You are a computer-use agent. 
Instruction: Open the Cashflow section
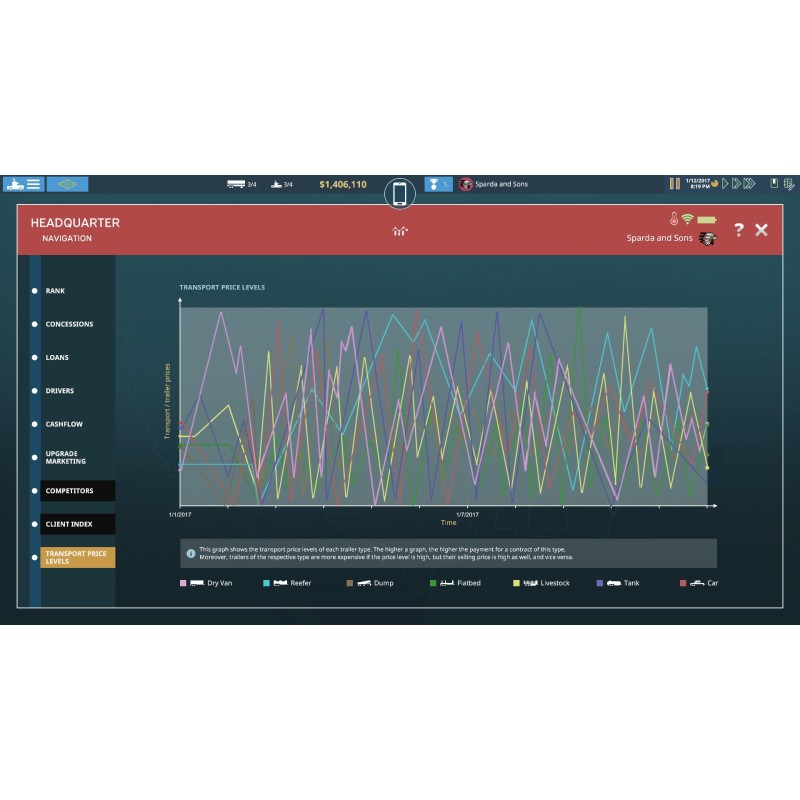[64, 424]
